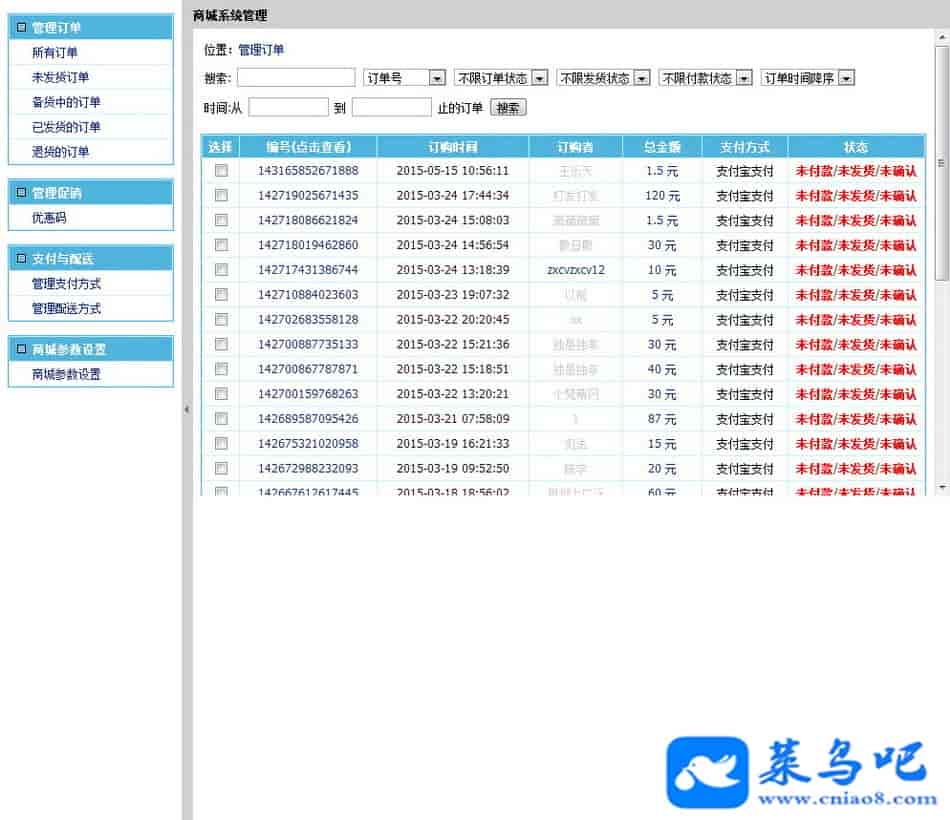Screen dimensions: 950x820
Task: Focus the 到 end date field
Action: tap(391, 108)
